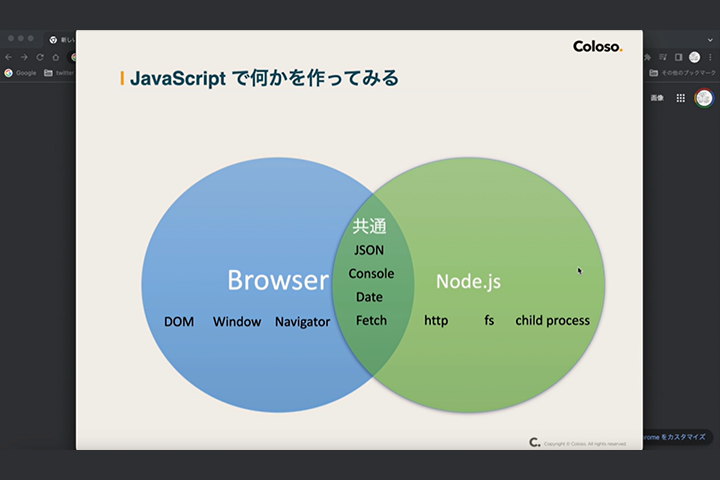Click Chrome's forward arrow button

(x=24, y=57)
